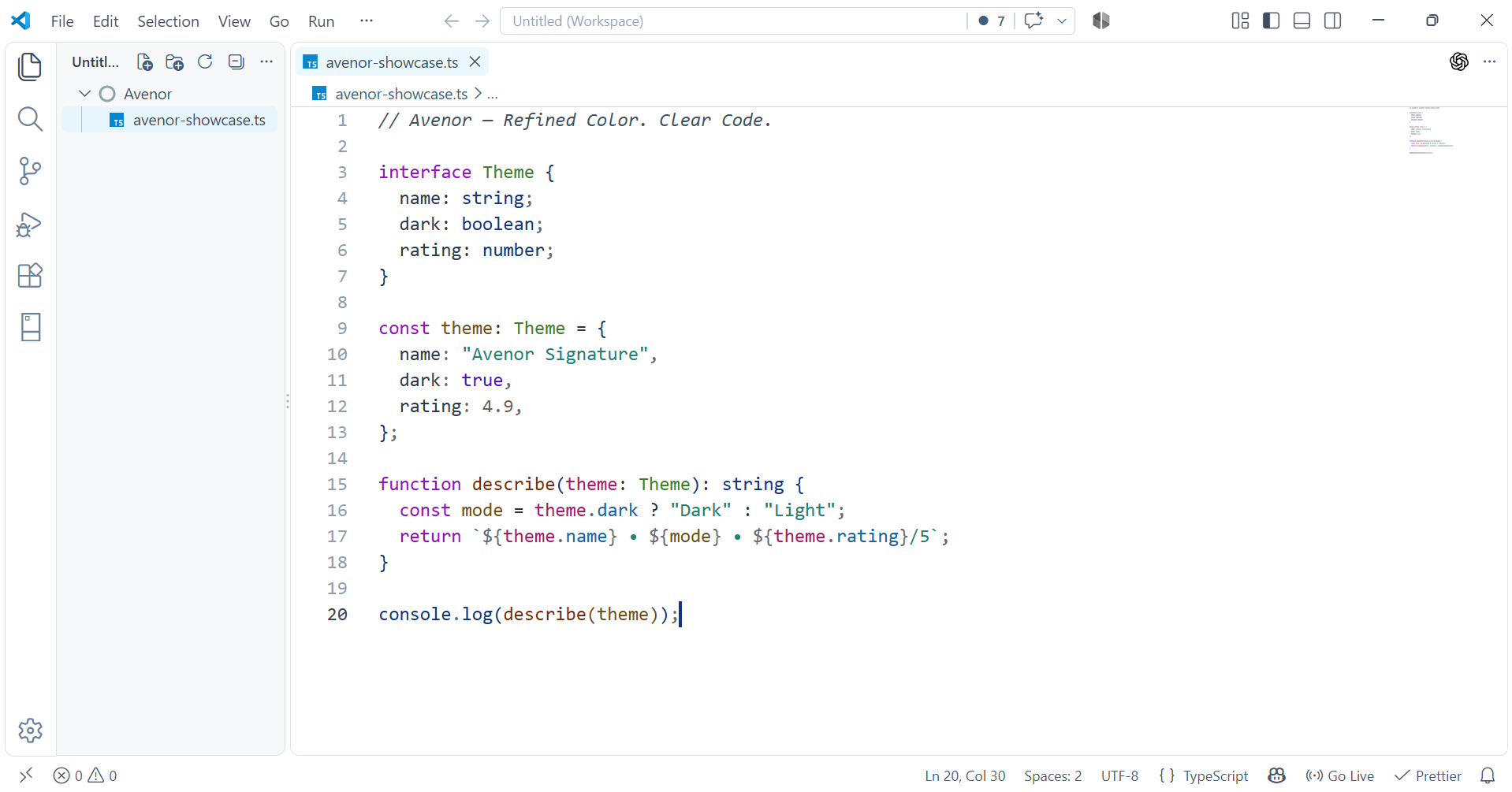Open Run and Debug view
Viewport: 1512px width, 792px height.
coord(30,225)
